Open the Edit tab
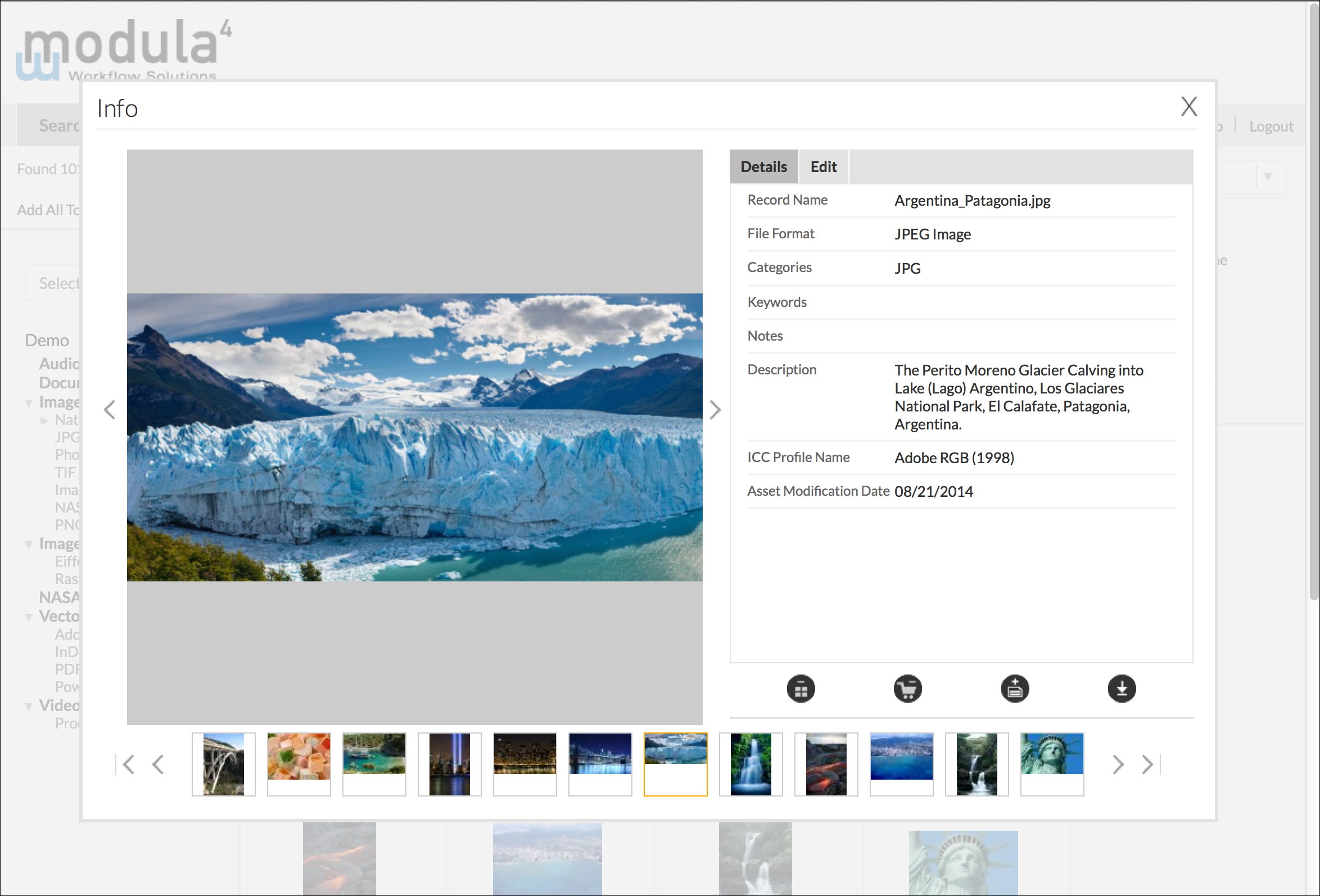 [x=823, y=167]
